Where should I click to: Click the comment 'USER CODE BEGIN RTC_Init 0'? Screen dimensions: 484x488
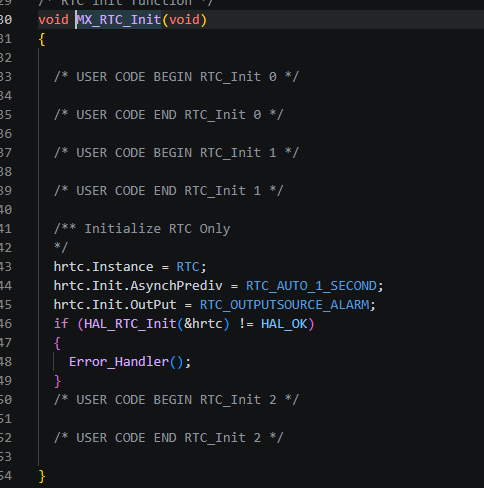[176, 77]
